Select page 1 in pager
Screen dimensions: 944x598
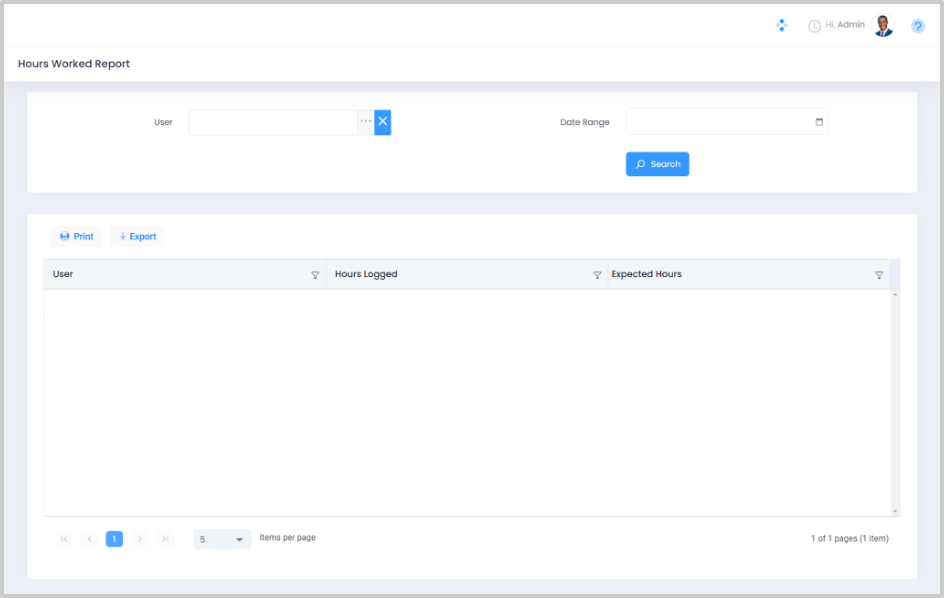114,539
